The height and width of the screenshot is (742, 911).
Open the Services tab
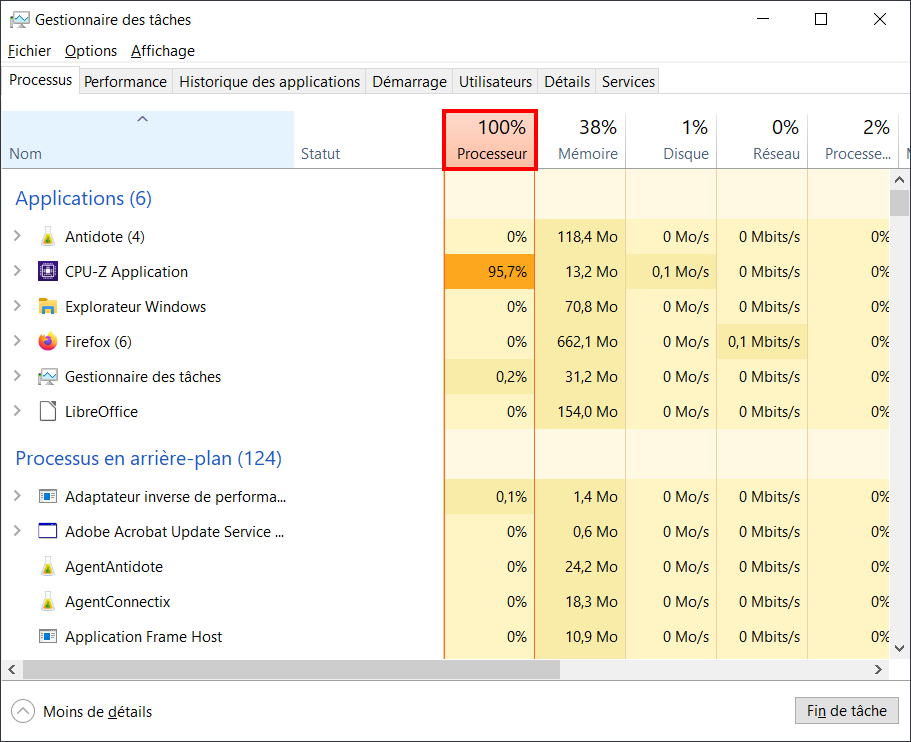tap(628, 81)
